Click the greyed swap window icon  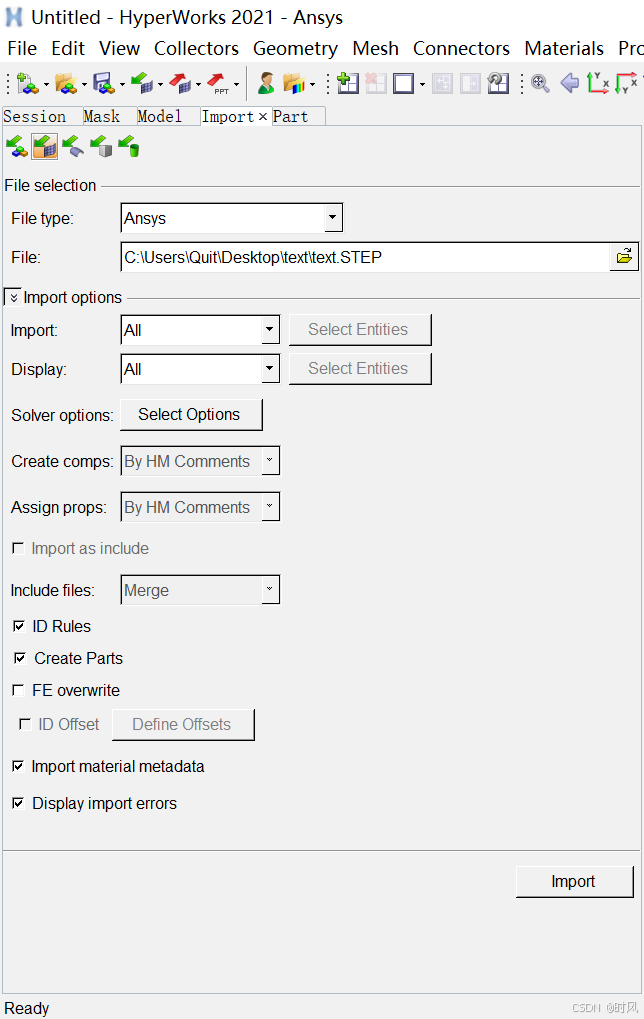[x=470, y=83]
